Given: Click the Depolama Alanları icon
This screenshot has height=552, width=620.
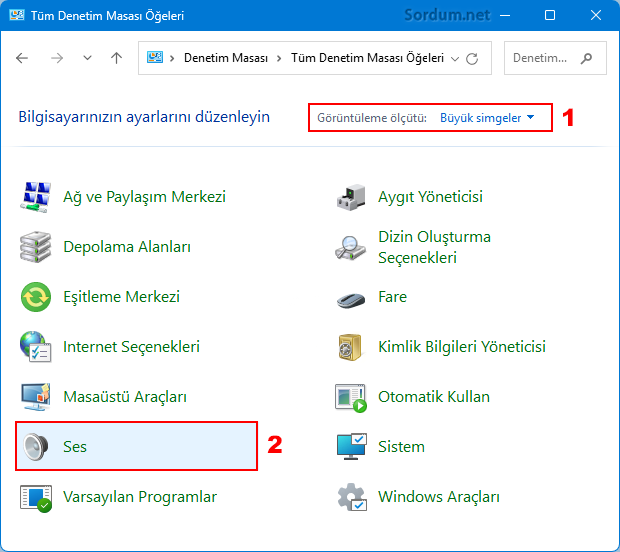Looking at the screenshot, I should pyautogui.click(x=37, y=246).
